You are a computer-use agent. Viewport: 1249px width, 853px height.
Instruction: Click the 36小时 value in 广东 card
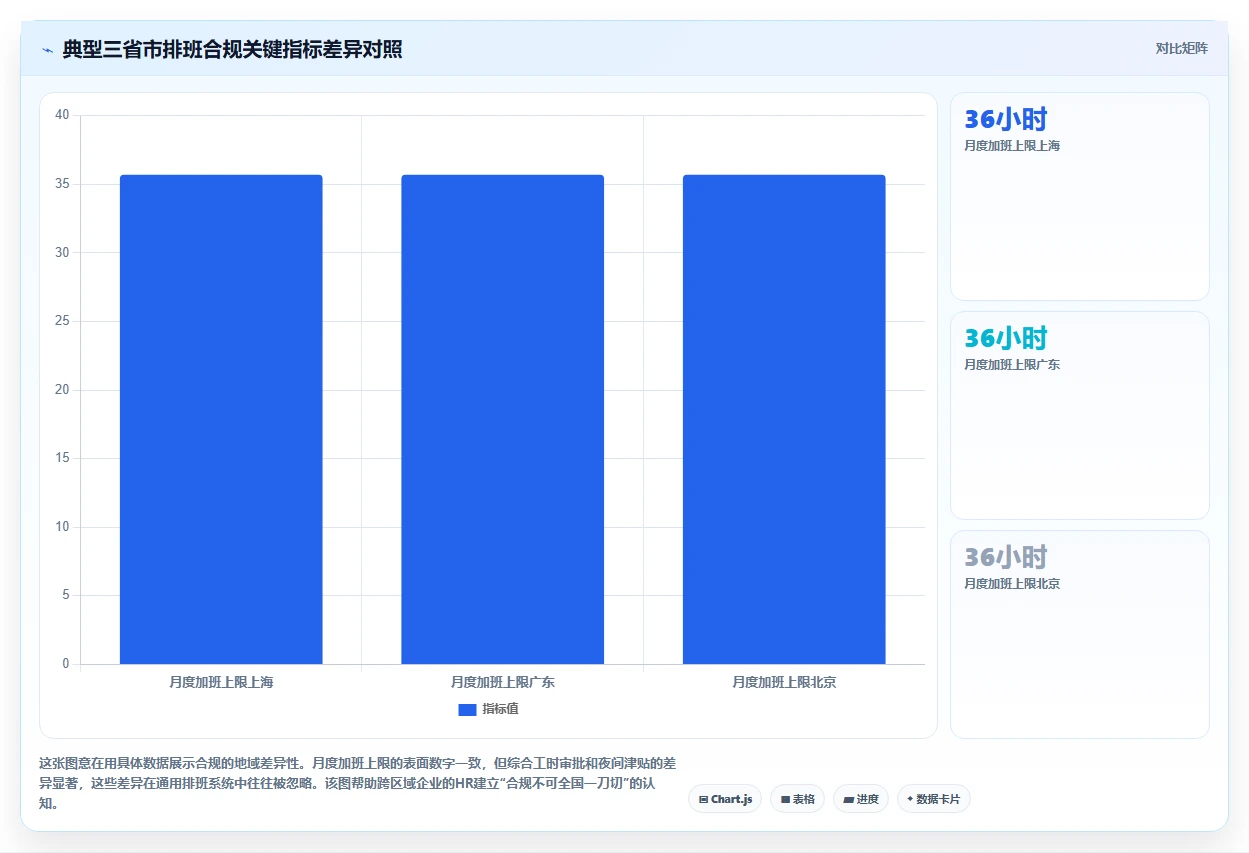click(x=1005, y=338)
